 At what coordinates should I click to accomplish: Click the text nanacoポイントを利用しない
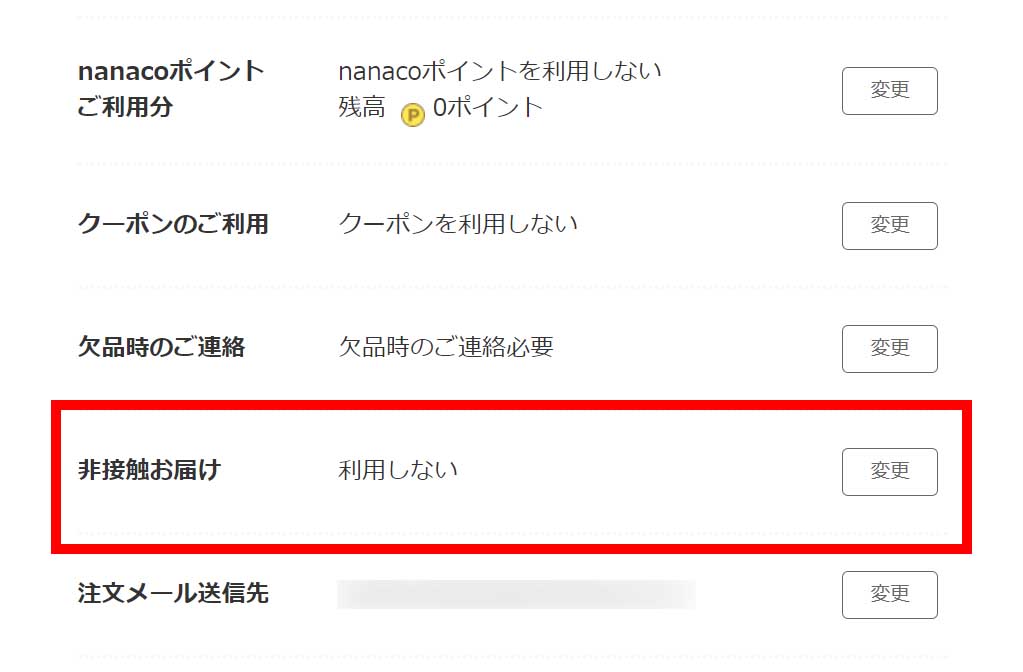(500, 72)
